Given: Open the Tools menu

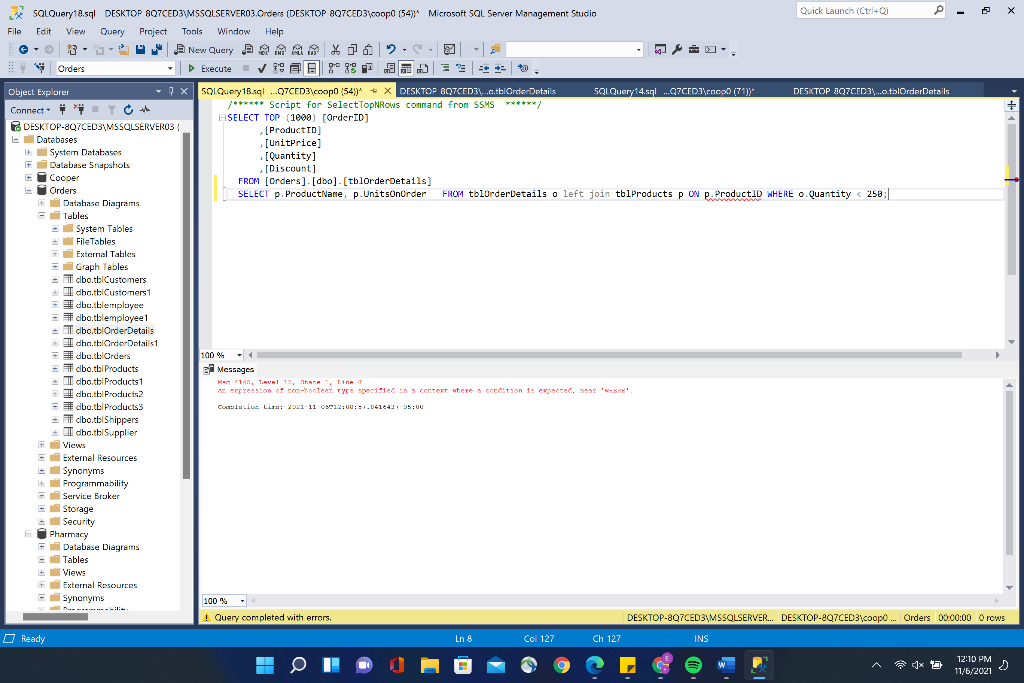Looking at the screenshot, I should click(x=192, y=31).
